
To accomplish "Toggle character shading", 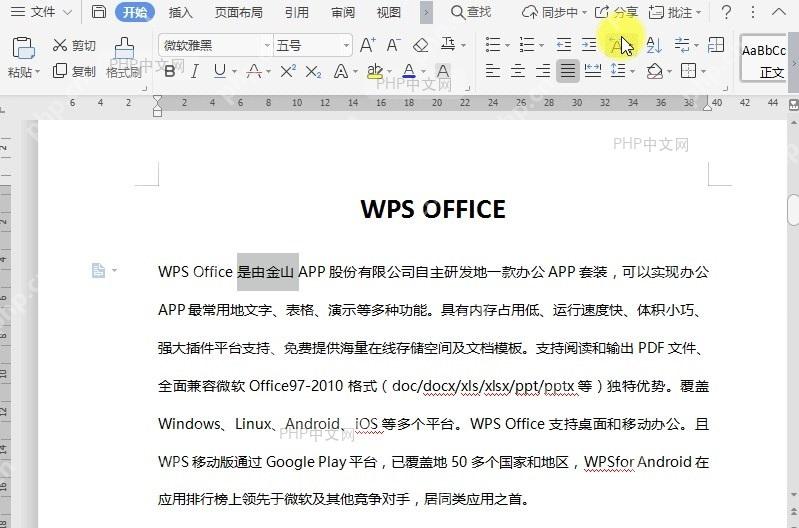I will (x=443, y=71).
